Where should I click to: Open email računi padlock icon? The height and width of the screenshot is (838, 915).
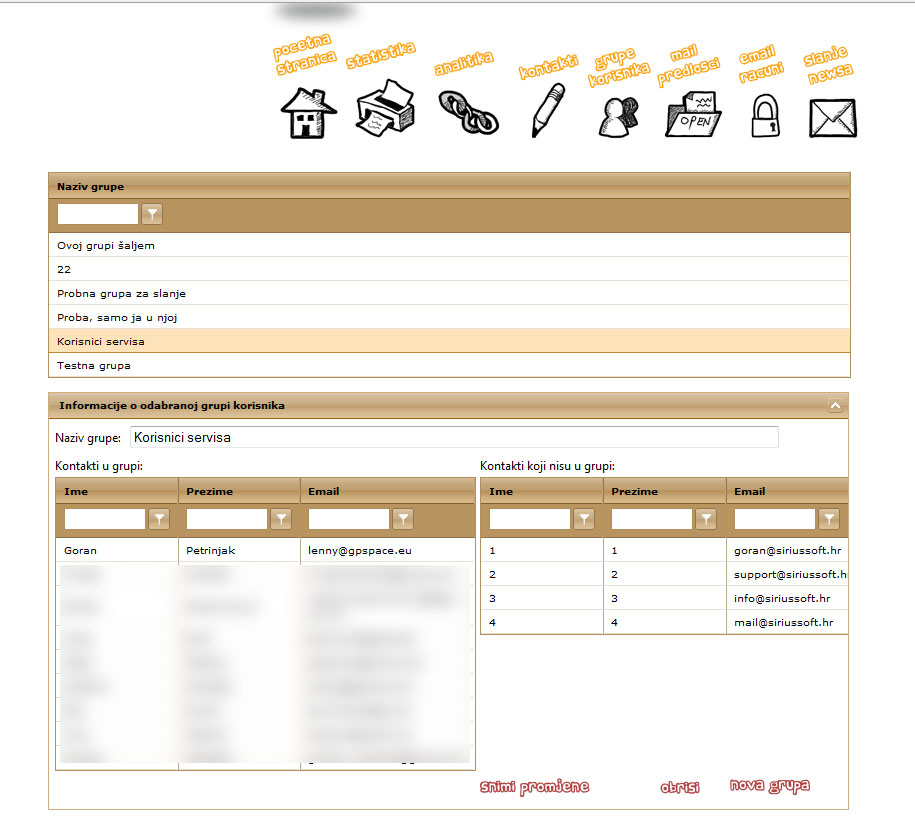click(765, 116)
